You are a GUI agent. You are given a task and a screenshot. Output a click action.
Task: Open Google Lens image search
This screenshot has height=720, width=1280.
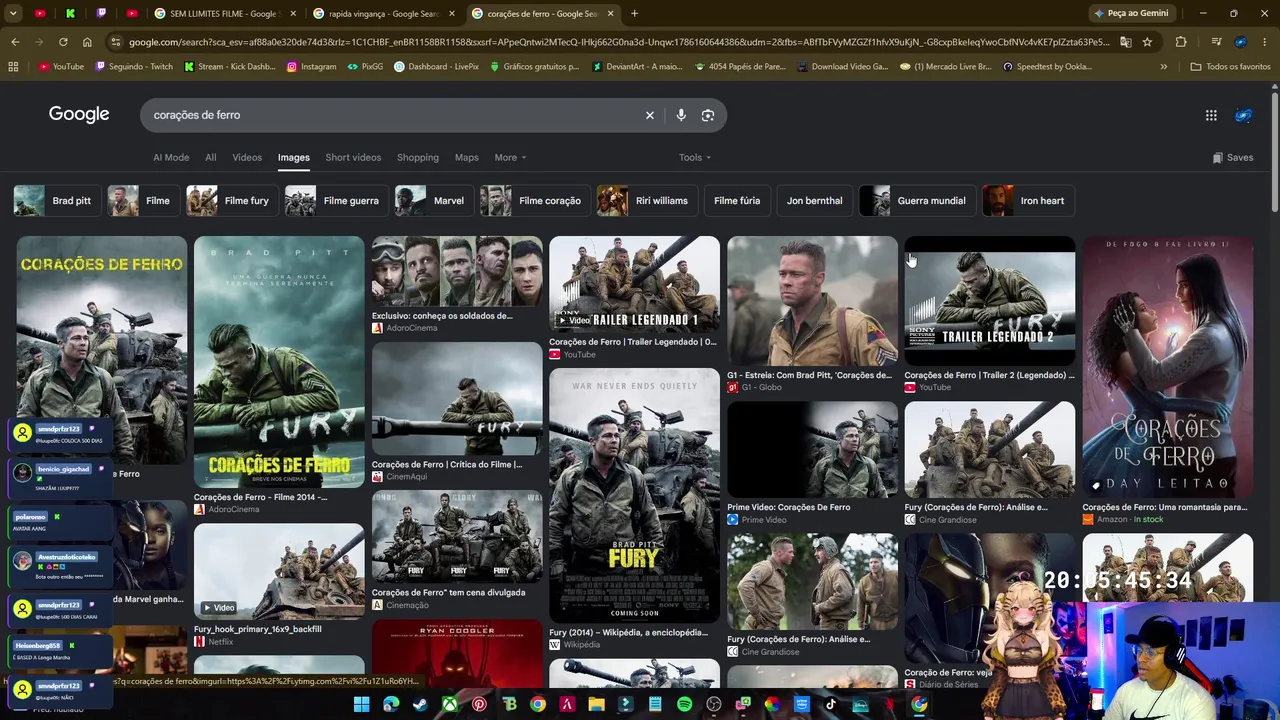click(x=708, y=115)
